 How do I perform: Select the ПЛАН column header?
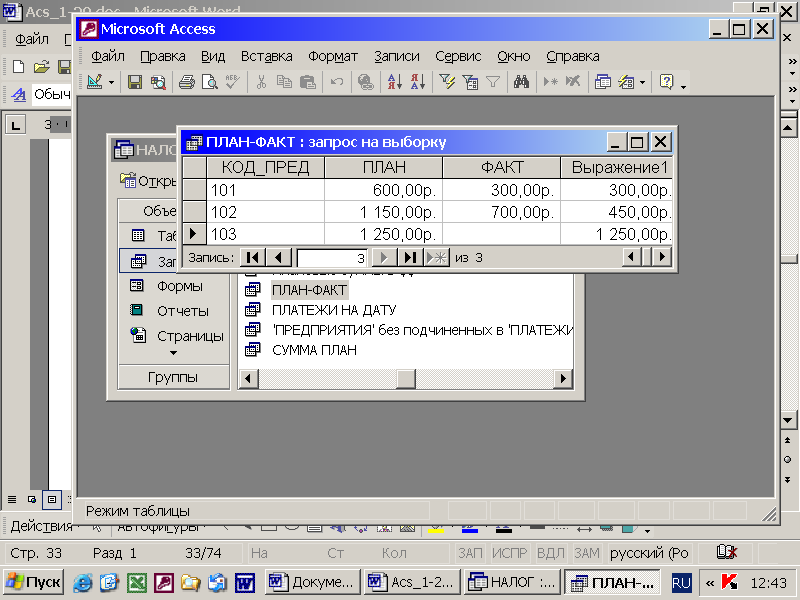click(384, 167)
